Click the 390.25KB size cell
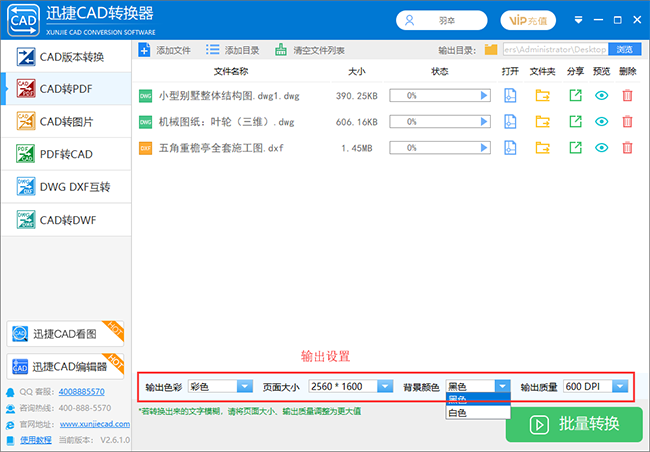Viewport: 650px width, 452px height. point(357,96)
